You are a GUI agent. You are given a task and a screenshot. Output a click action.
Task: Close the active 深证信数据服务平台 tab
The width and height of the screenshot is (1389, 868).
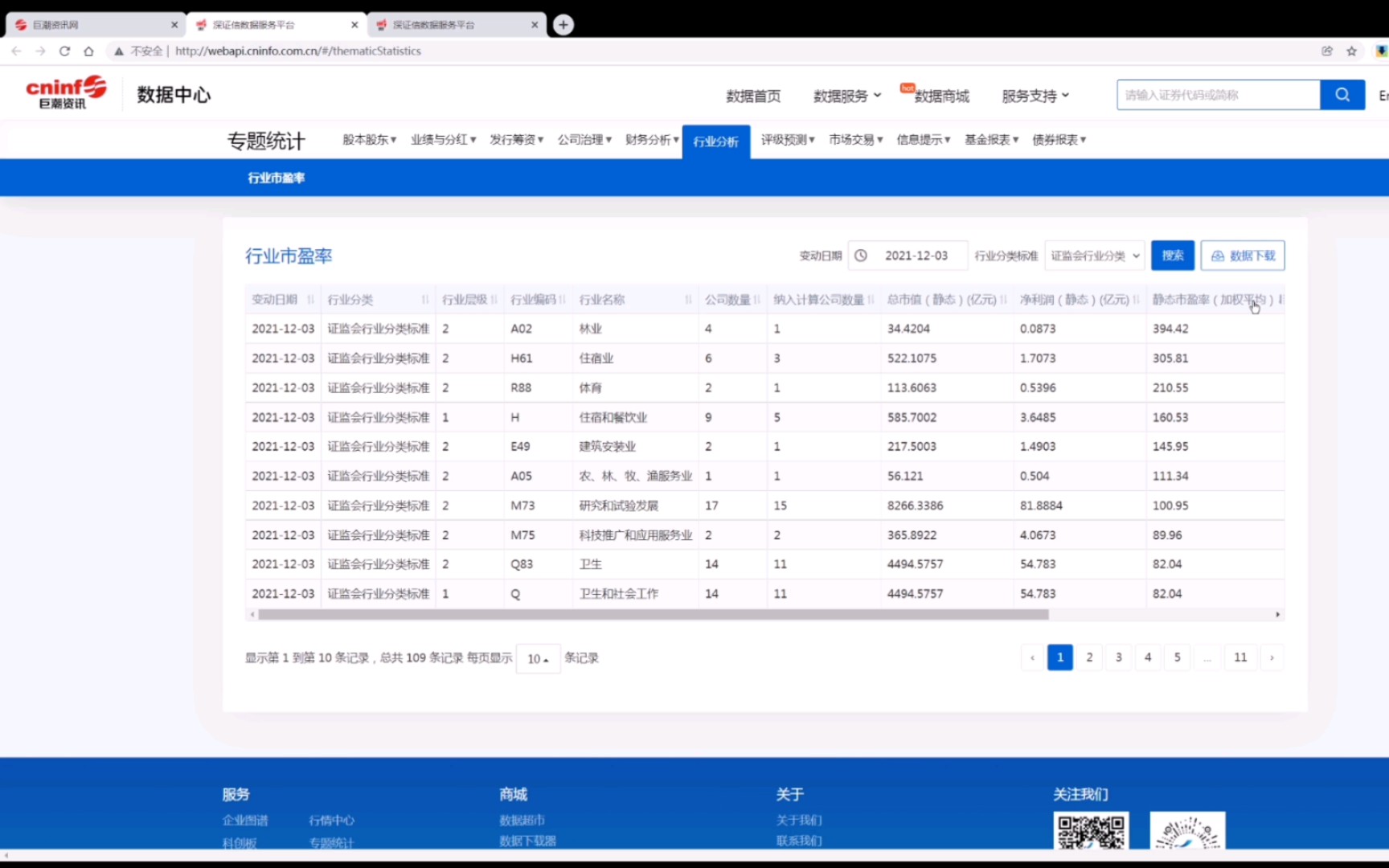pos(354,25)
